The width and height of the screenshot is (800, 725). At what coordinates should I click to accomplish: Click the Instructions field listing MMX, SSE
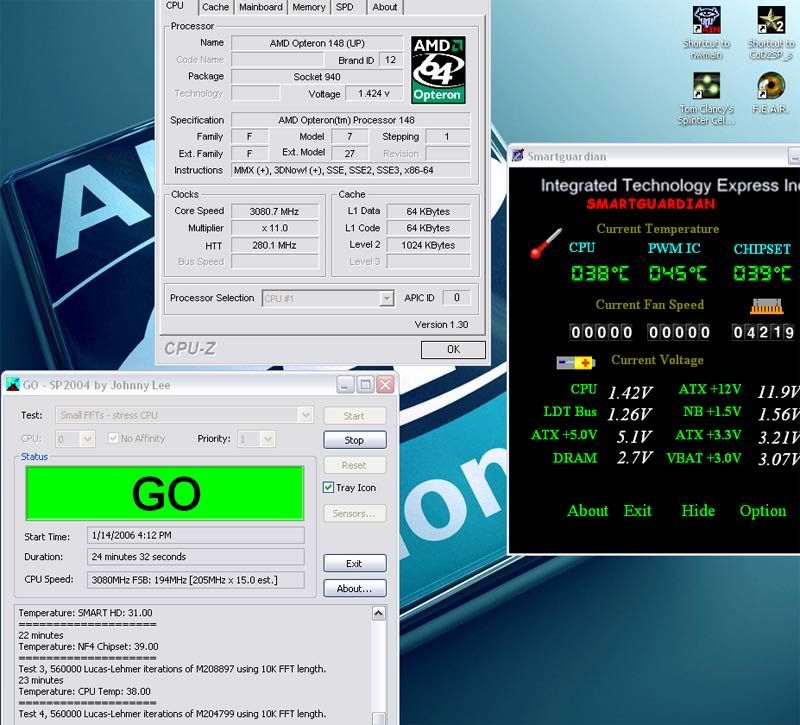tap(351, 170)
